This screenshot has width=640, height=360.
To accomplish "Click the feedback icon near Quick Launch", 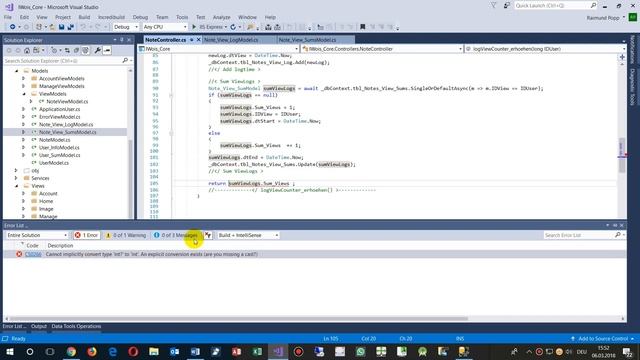I will point(507,6).
